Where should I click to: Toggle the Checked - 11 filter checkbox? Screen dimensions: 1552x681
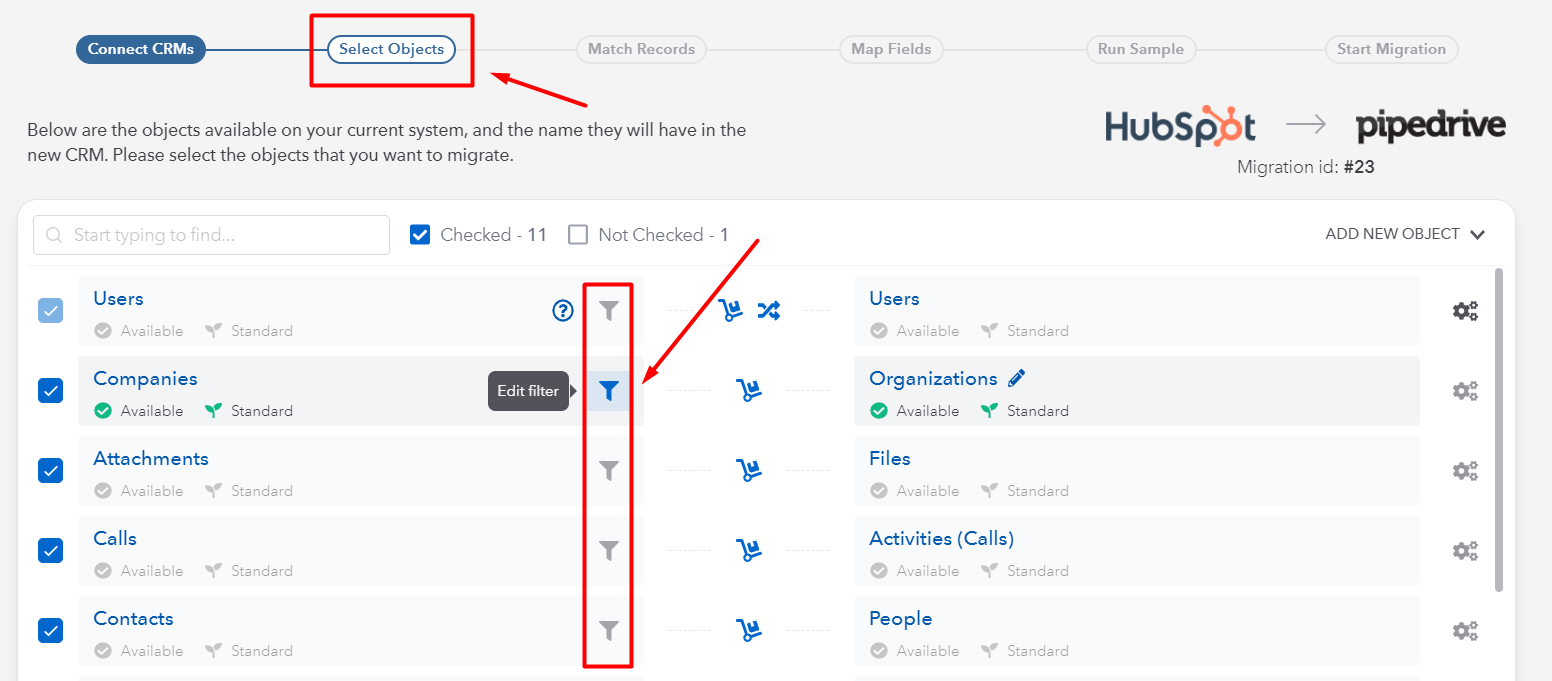click(420, 235)
